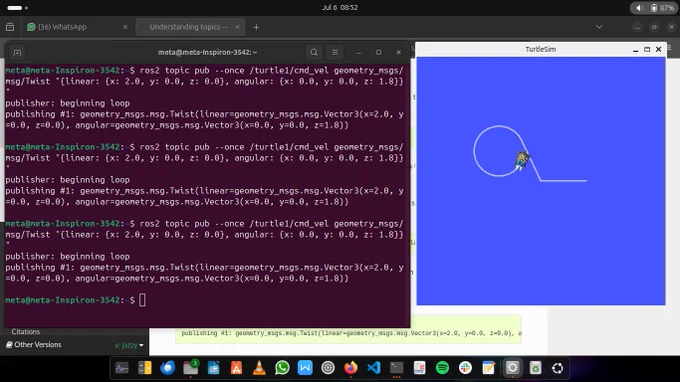The width and height of the screenshot is (680, 382).
Task: Maximize the terminal window
Action: 379,52
